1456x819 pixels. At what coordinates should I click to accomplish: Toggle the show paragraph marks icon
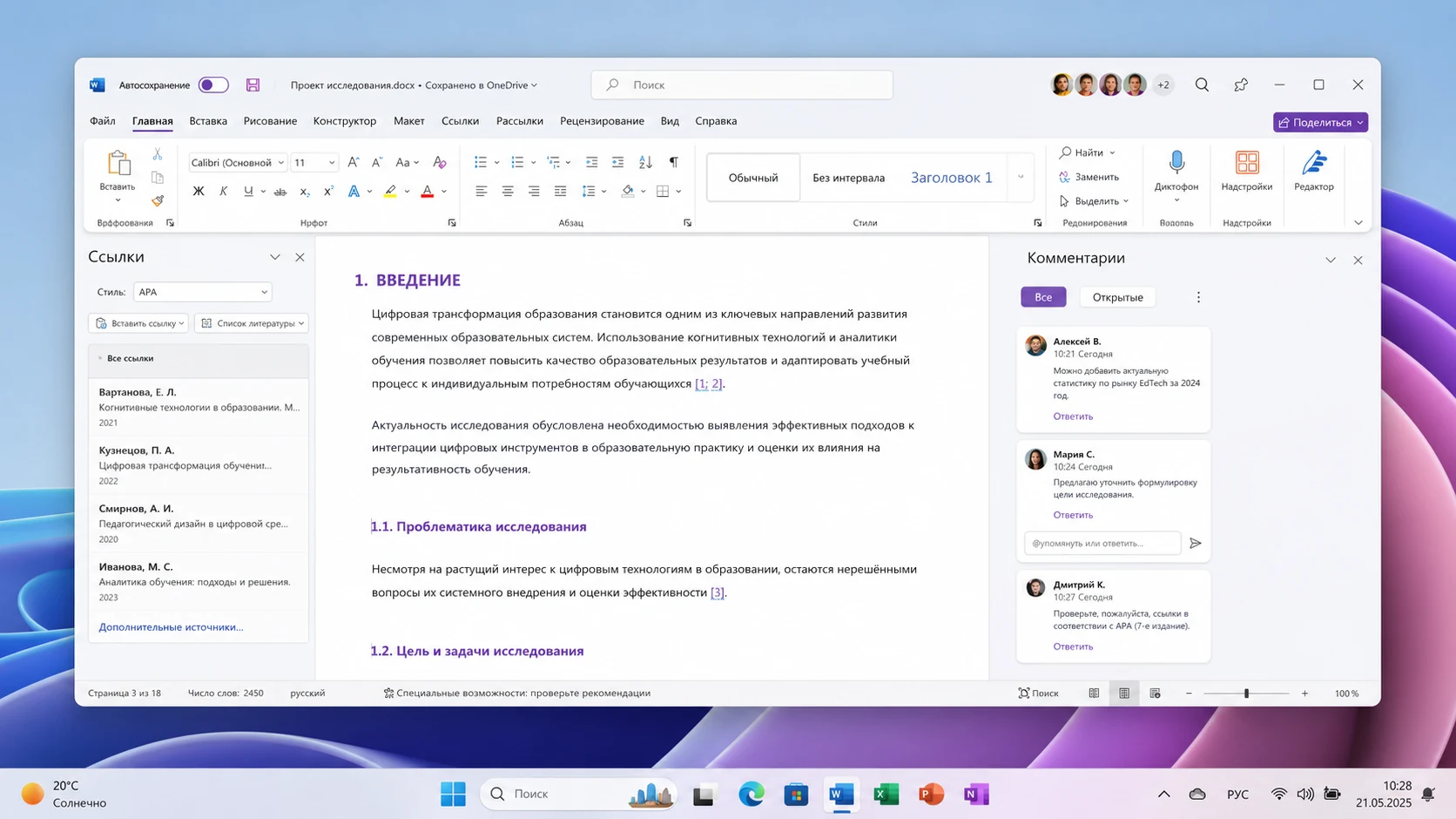point(673,162)
